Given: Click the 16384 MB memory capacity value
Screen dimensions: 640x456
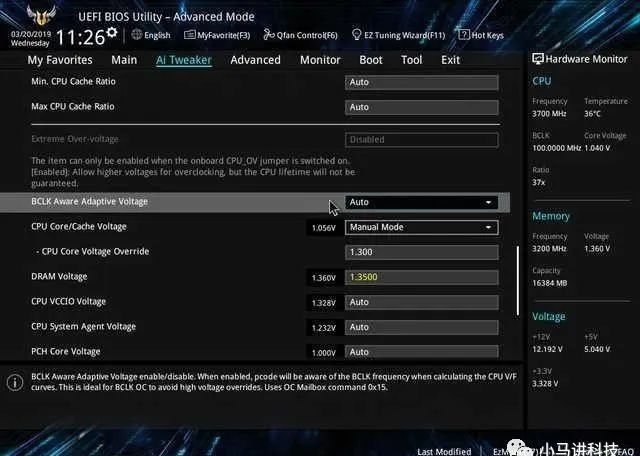Looking at the screenshot, I should pos(549,283).
